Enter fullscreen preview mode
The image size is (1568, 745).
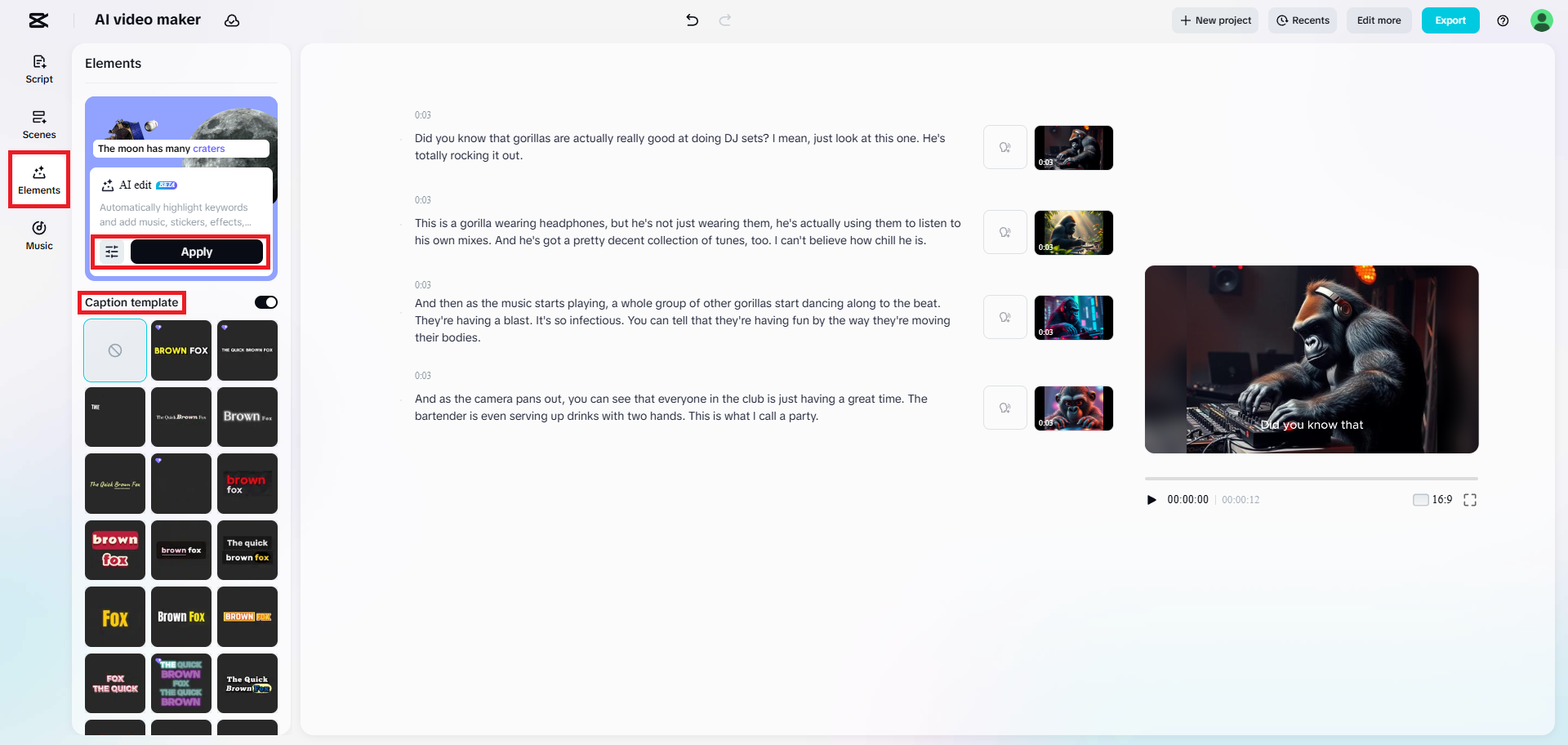pos(1470,499)
